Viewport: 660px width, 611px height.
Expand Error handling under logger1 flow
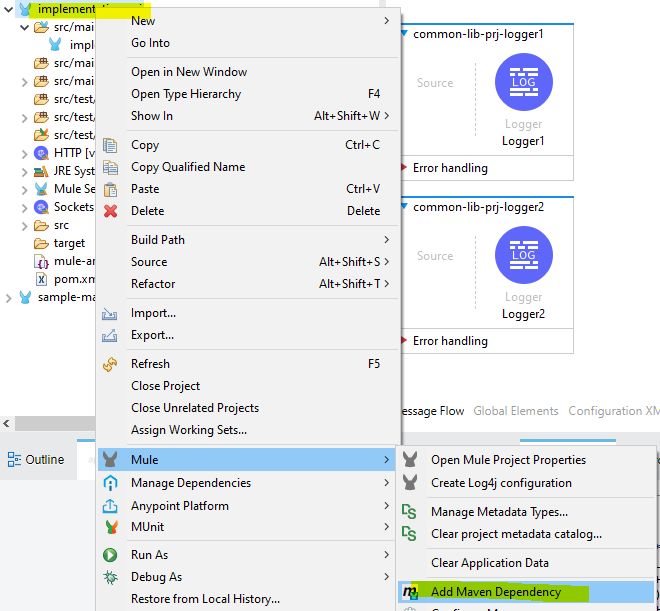pos(404,167)
